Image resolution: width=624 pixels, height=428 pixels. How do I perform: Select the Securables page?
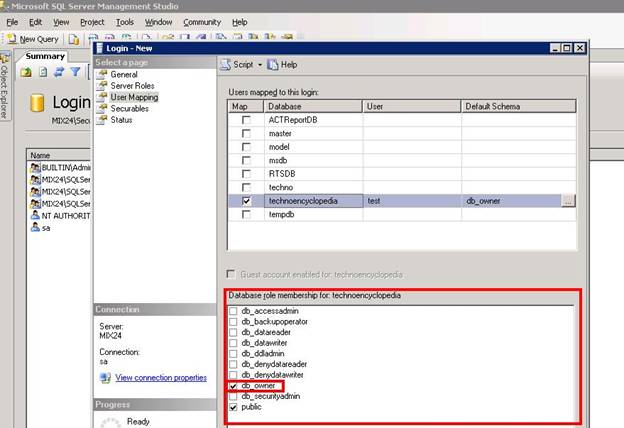[129, 108]
